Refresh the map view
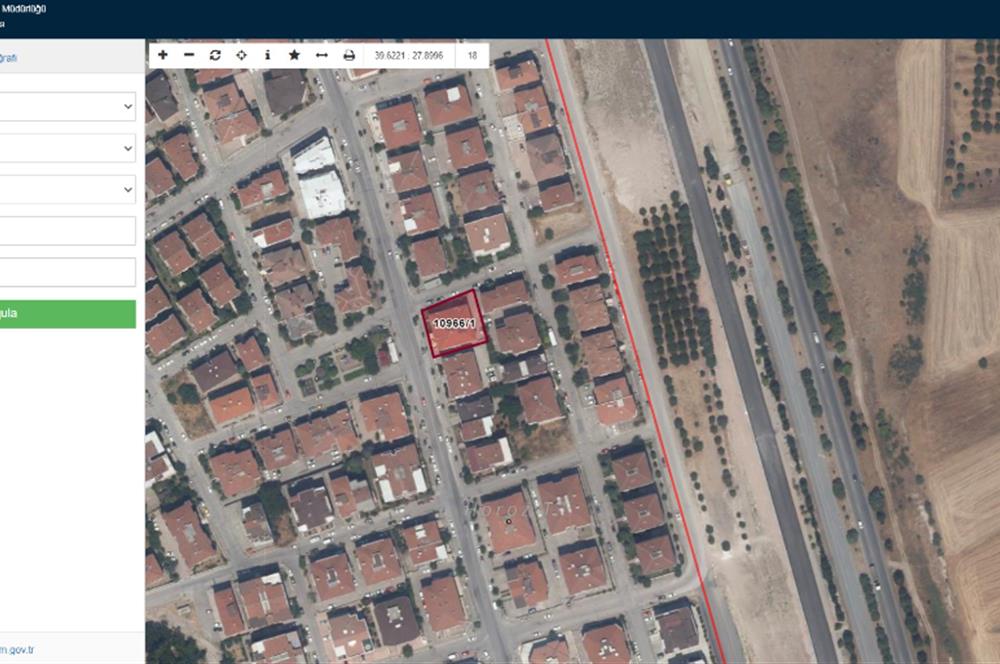The image size is (1000, 664). pos(215,56)
